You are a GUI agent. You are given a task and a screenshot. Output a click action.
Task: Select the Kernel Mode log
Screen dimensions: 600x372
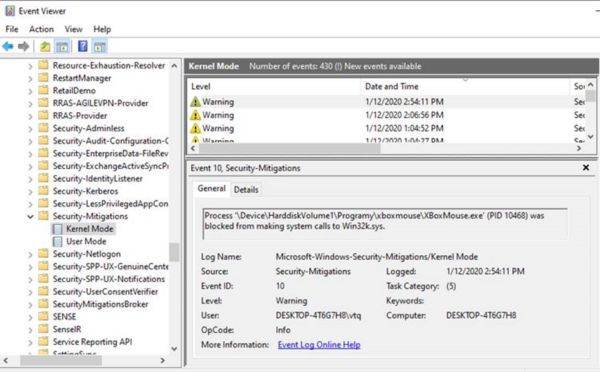(90, 229)
